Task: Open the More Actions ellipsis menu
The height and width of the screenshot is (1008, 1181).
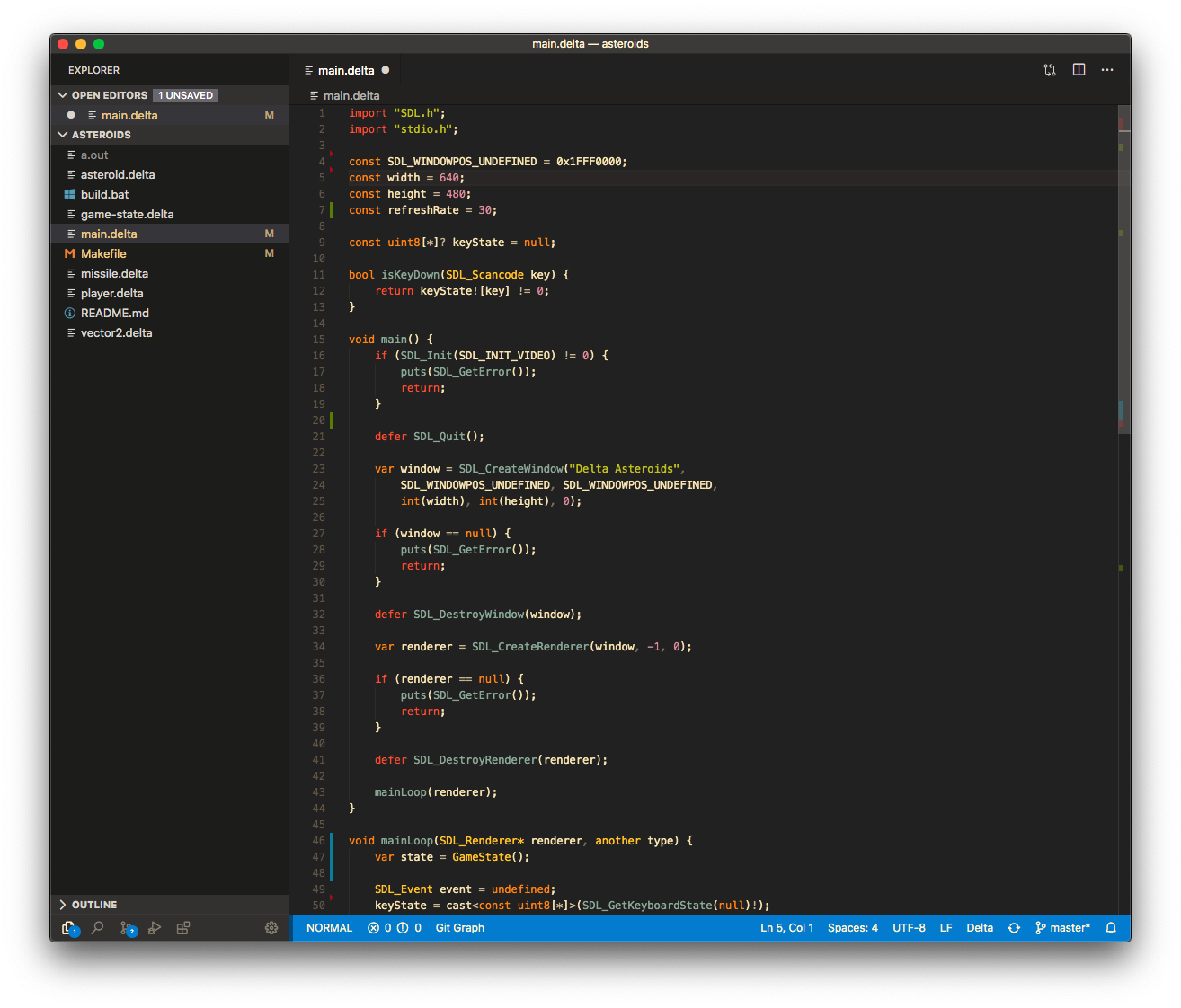Action: coord(1107,70)
